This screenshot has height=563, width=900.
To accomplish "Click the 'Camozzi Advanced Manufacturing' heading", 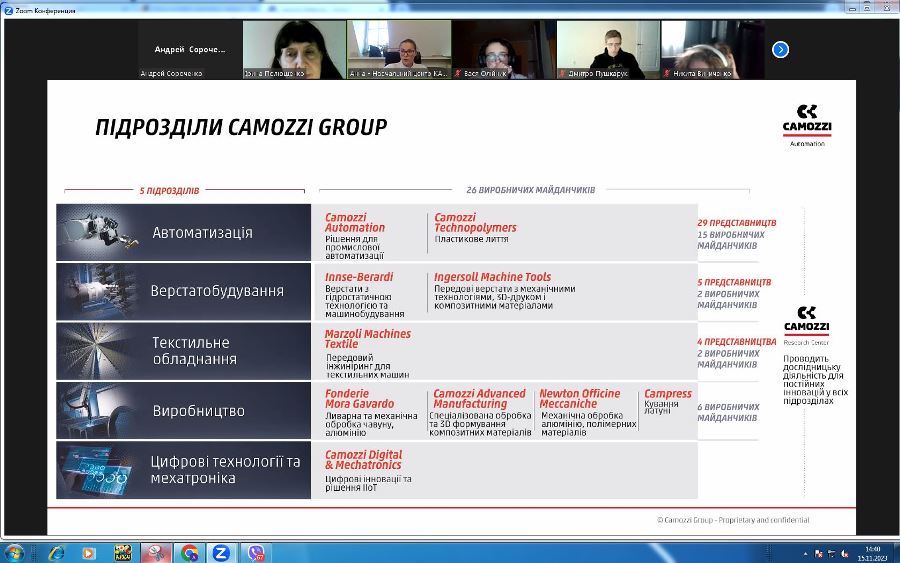I will pos(479,399).
